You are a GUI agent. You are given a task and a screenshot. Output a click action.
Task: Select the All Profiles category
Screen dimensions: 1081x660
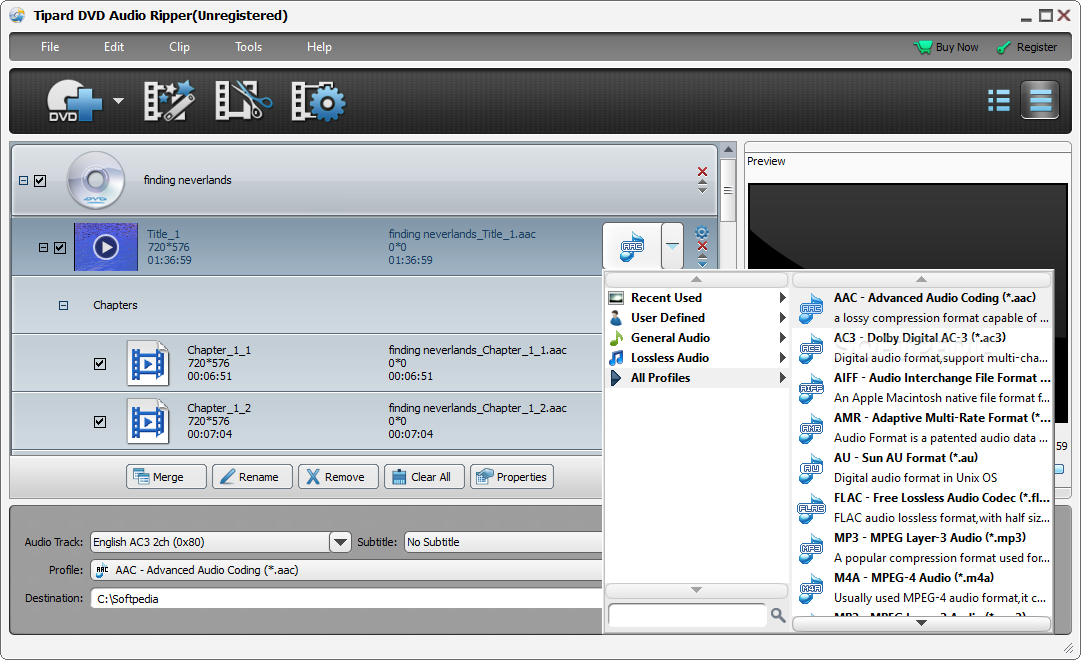pyautogui.click(x=697, y=378)
